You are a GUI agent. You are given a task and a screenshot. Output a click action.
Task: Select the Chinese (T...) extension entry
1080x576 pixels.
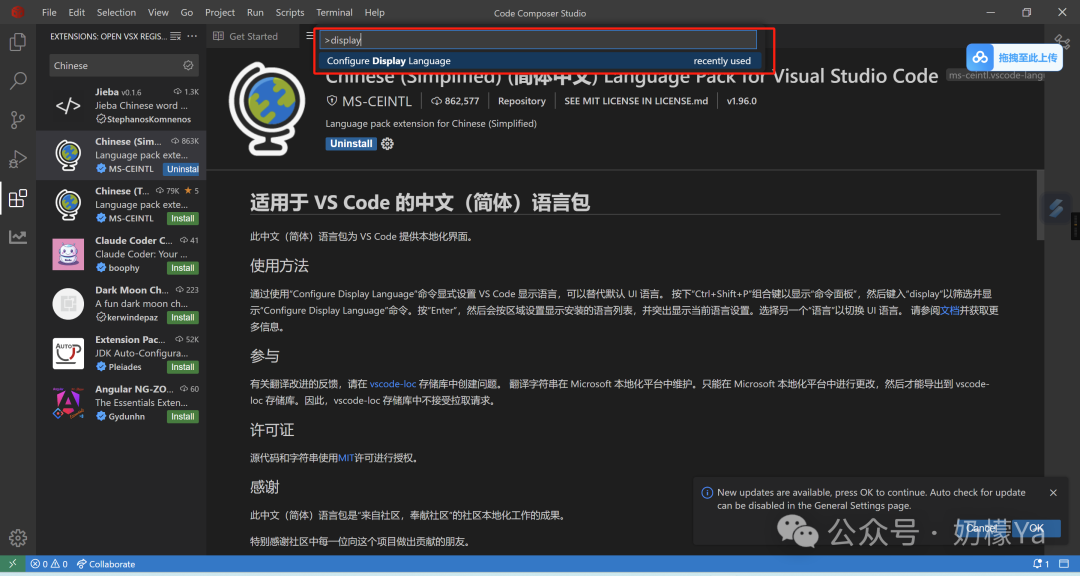(121, 205)
